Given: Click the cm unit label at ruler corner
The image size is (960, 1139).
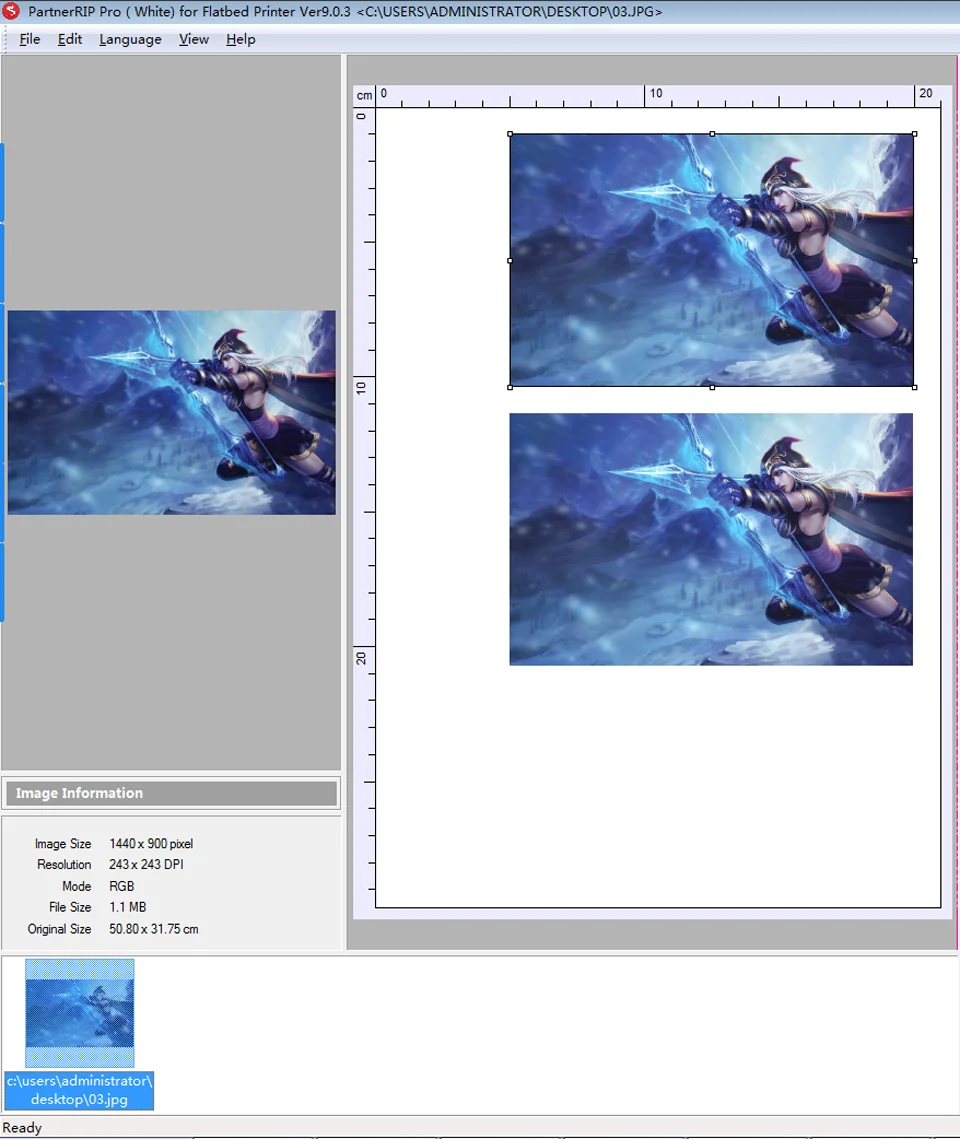Looking at the screenshot, I should click(x=365, y=95).
